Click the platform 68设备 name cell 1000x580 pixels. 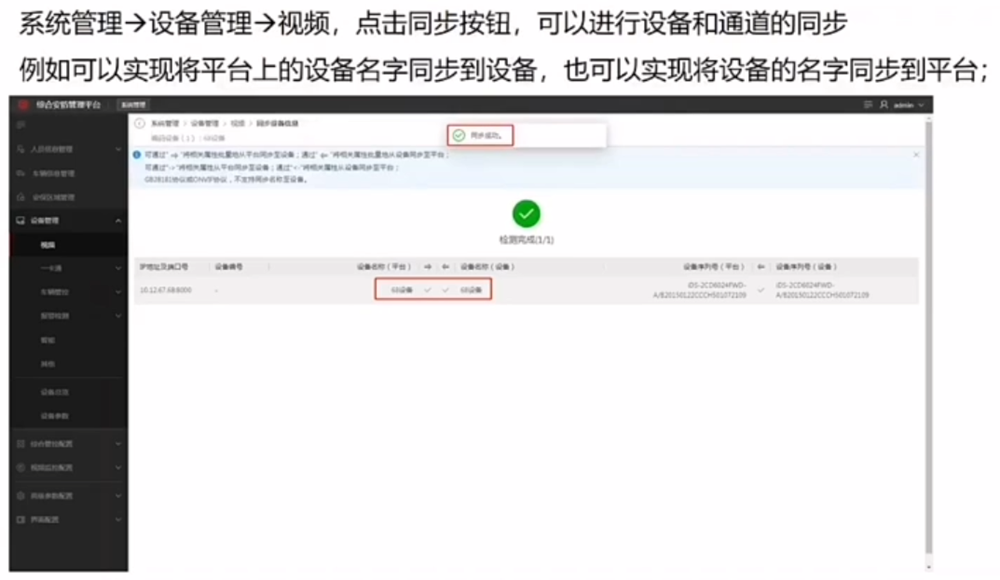pyautogui.click(x=402, y=290)
